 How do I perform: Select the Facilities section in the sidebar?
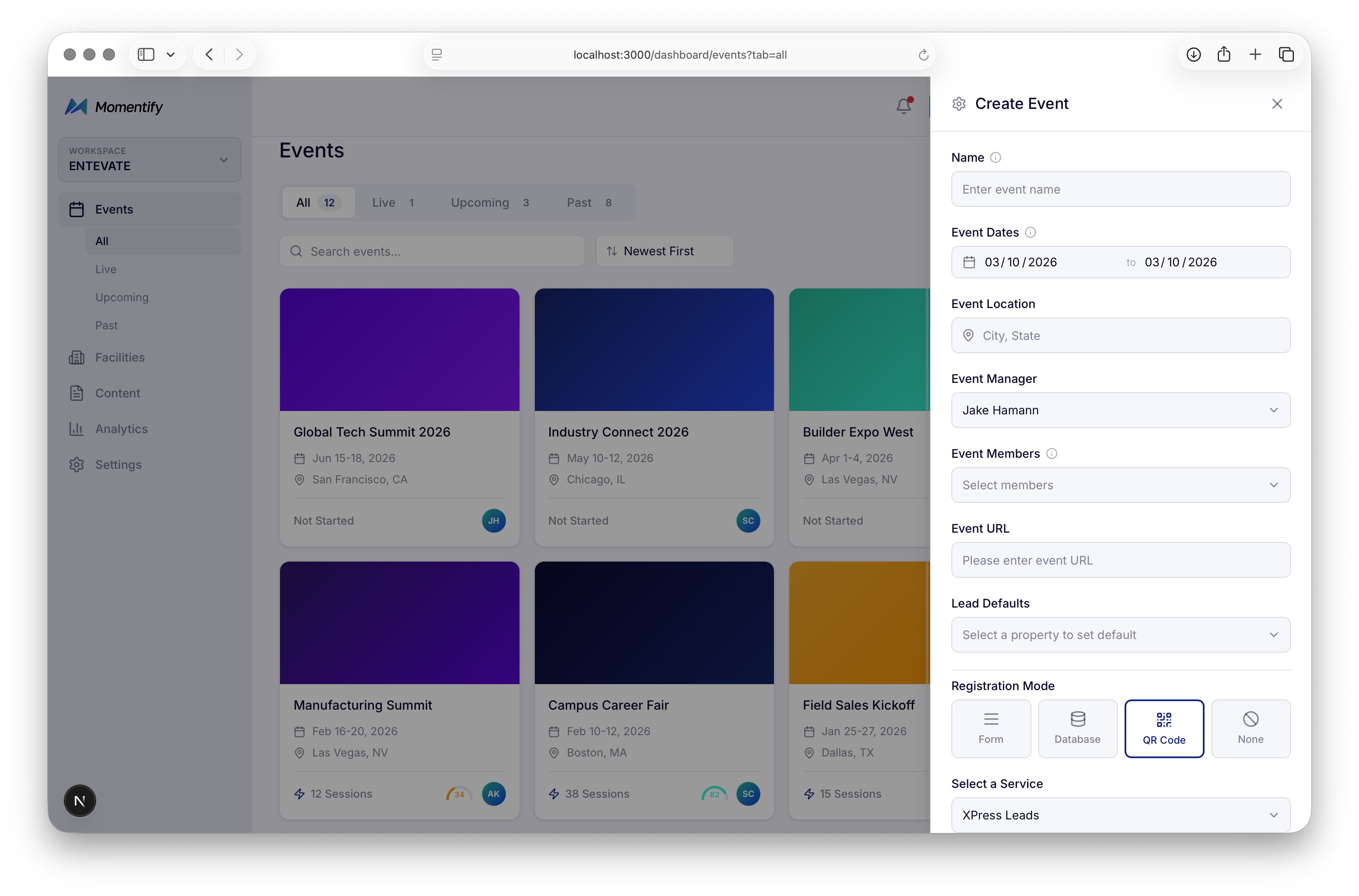pyautogui.click(x=120, y=357)
